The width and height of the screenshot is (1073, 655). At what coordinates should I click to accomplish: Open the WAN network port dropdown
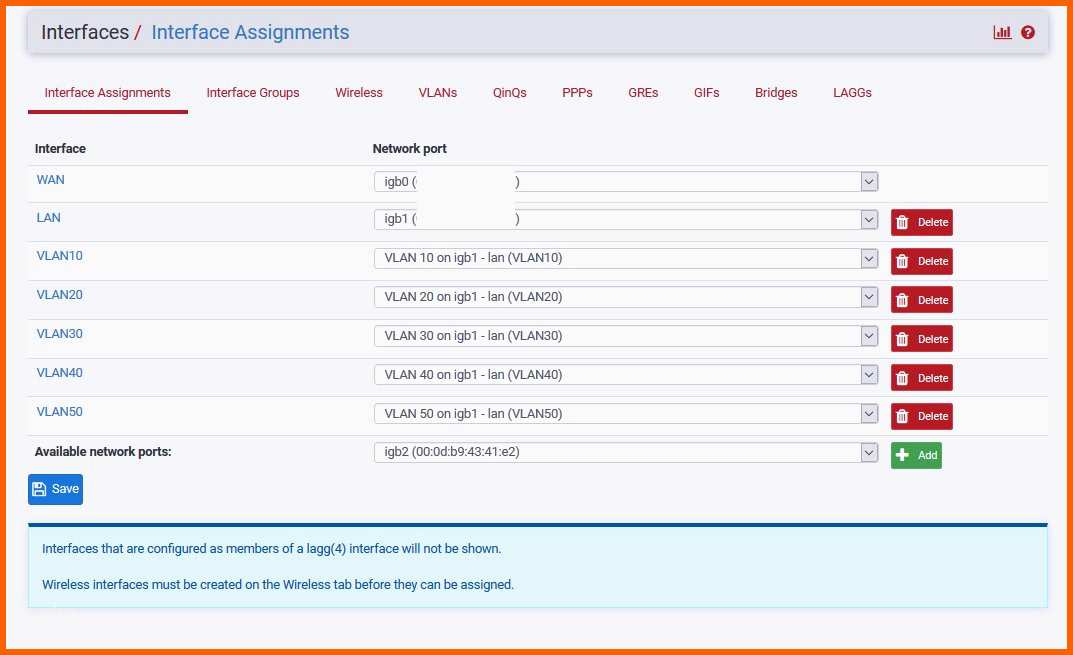pos(625,181)
